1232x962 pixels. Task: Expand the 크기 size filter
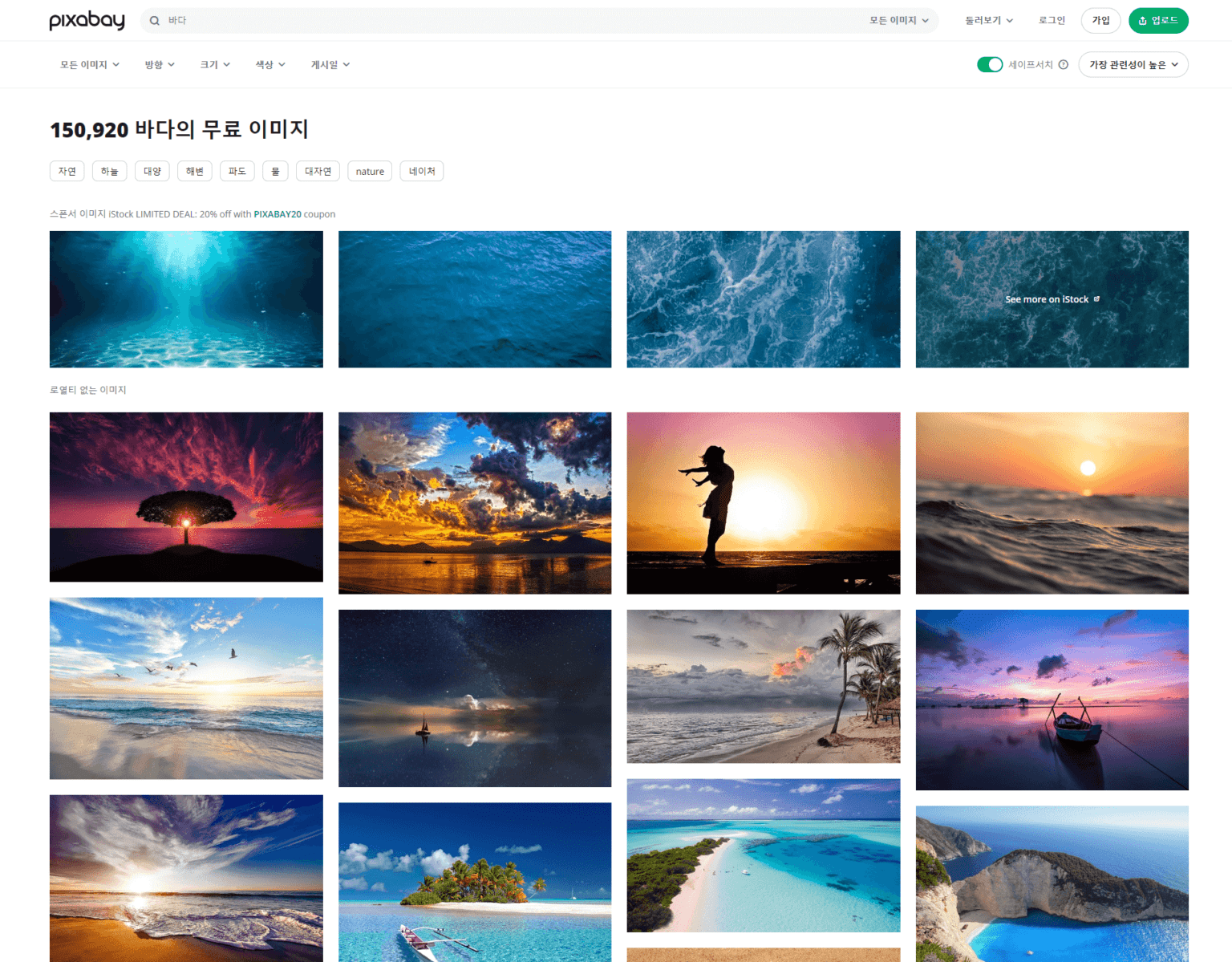215,65
